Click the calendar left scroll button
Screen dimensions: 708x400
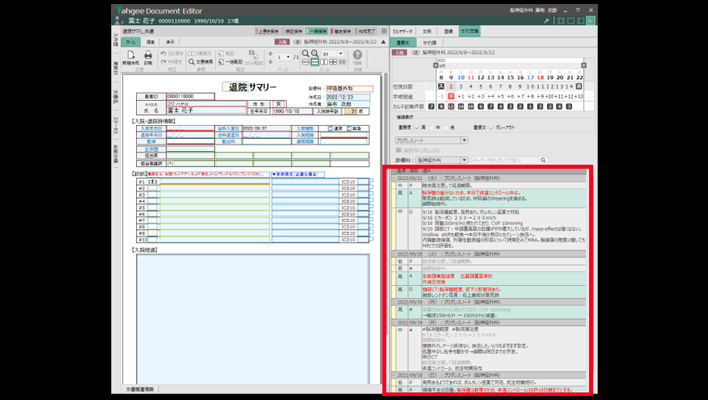(436, 65)
